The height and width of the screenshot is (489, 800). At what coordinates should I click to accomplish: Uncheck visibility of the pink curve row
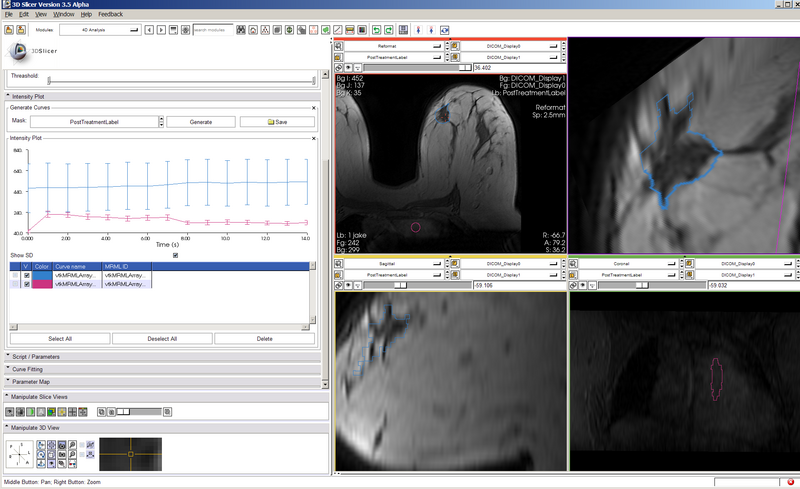[27, 284]
